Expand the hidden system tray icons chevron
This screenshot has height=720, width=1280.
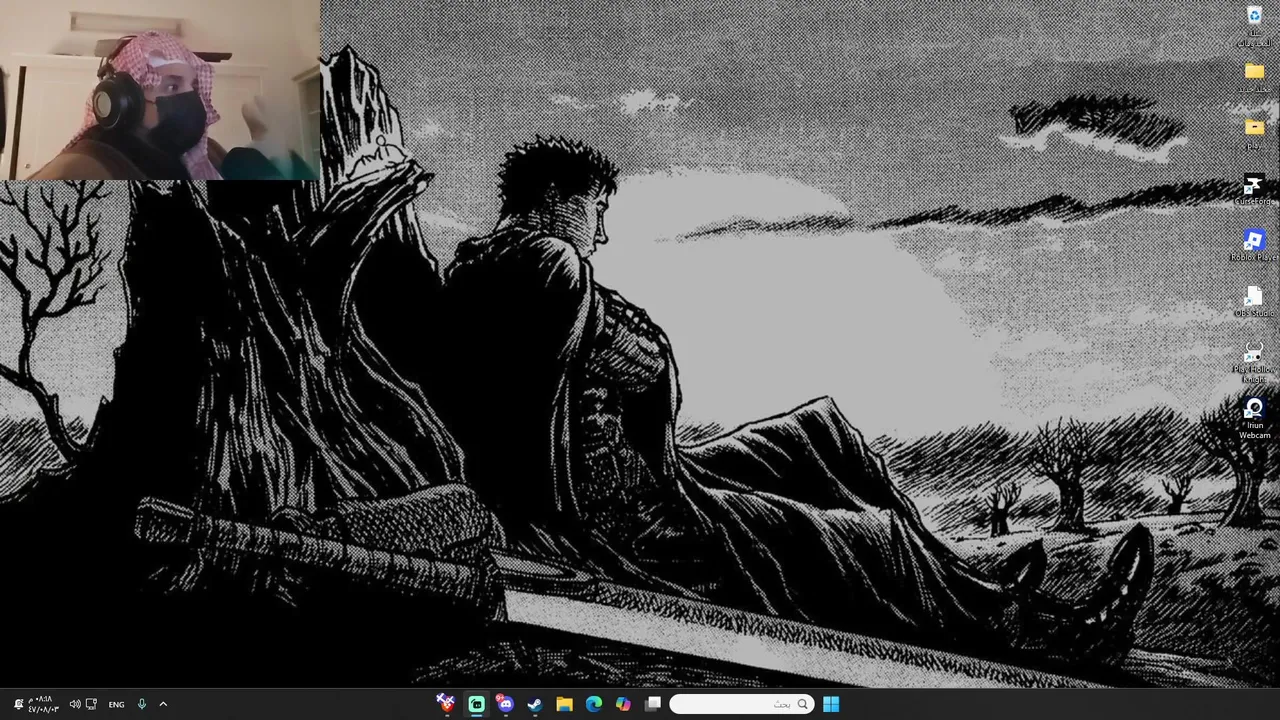pyautogui.click(x=163, y=704)
